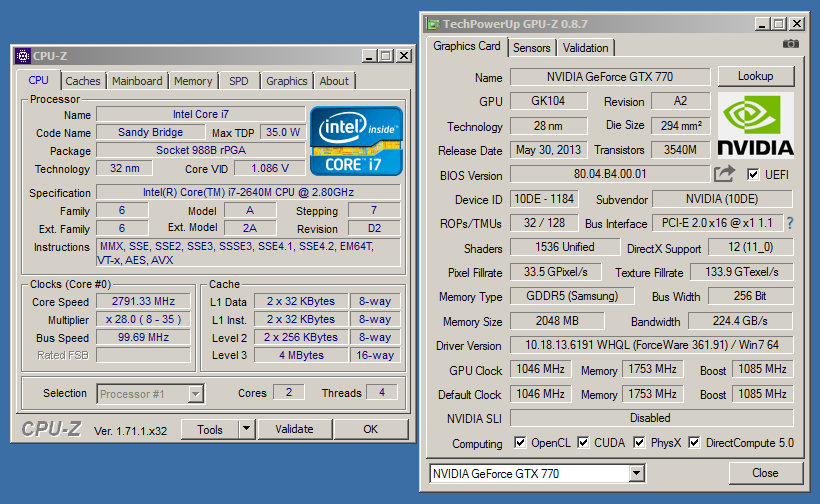Open the SPD tab
The image size is (820, 504).
click(238, 81)
